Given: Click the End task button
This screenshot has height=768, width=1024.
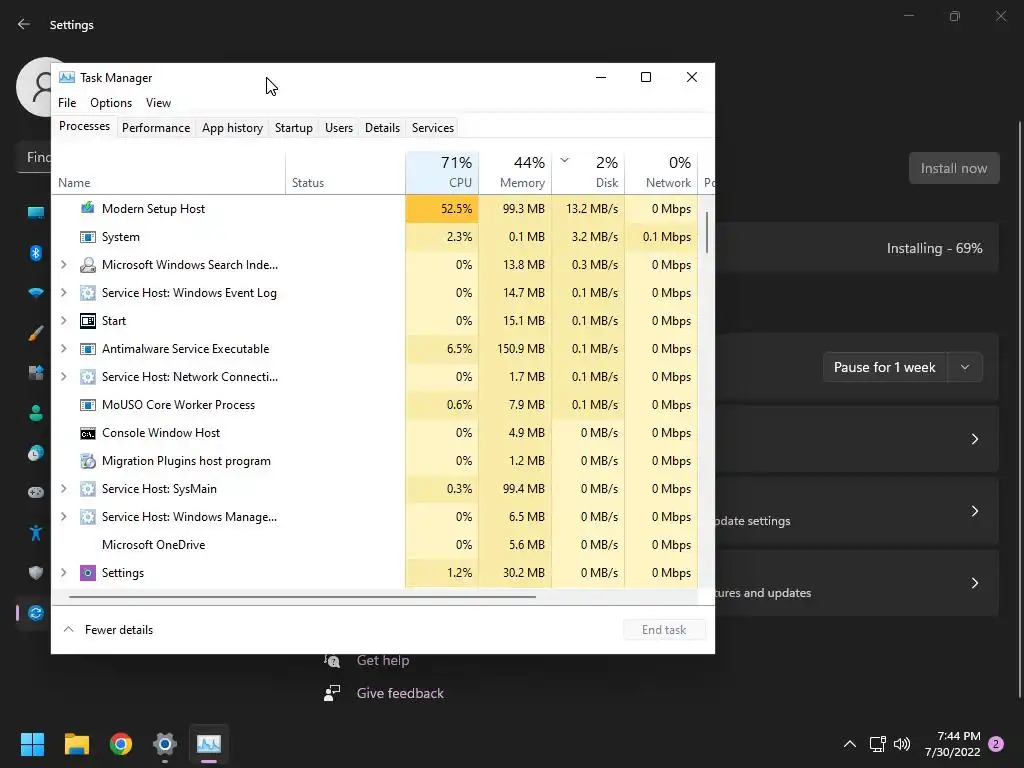Looking at the screenshot, I should point(664,630).
